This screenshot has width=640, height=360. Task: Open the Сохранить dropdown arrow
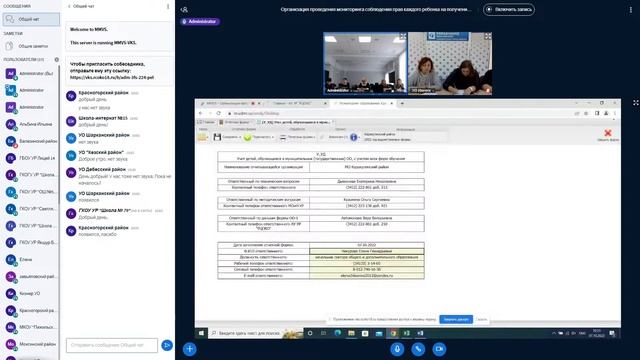(x=240, y=137)
